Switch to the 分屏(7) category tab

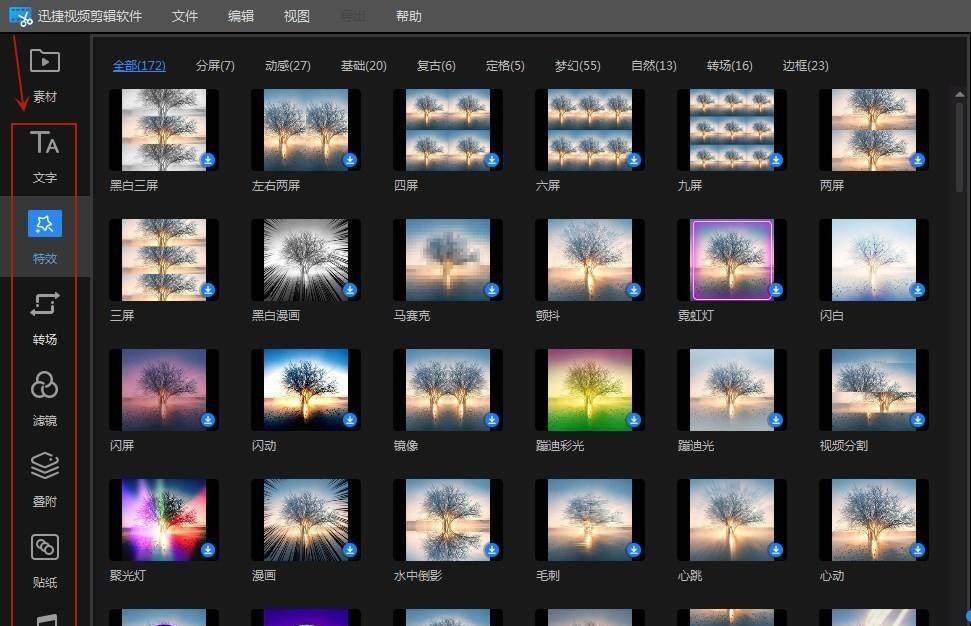click(x=215, y=66)
